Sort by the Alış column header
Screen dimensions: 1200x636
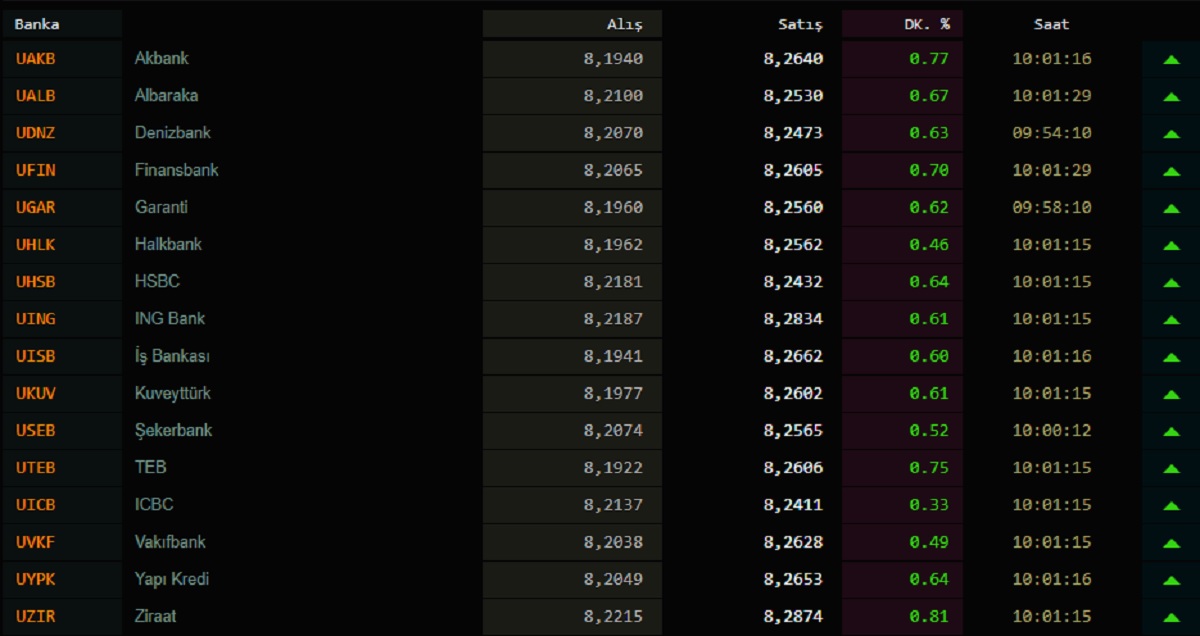[x=625, y=24]
